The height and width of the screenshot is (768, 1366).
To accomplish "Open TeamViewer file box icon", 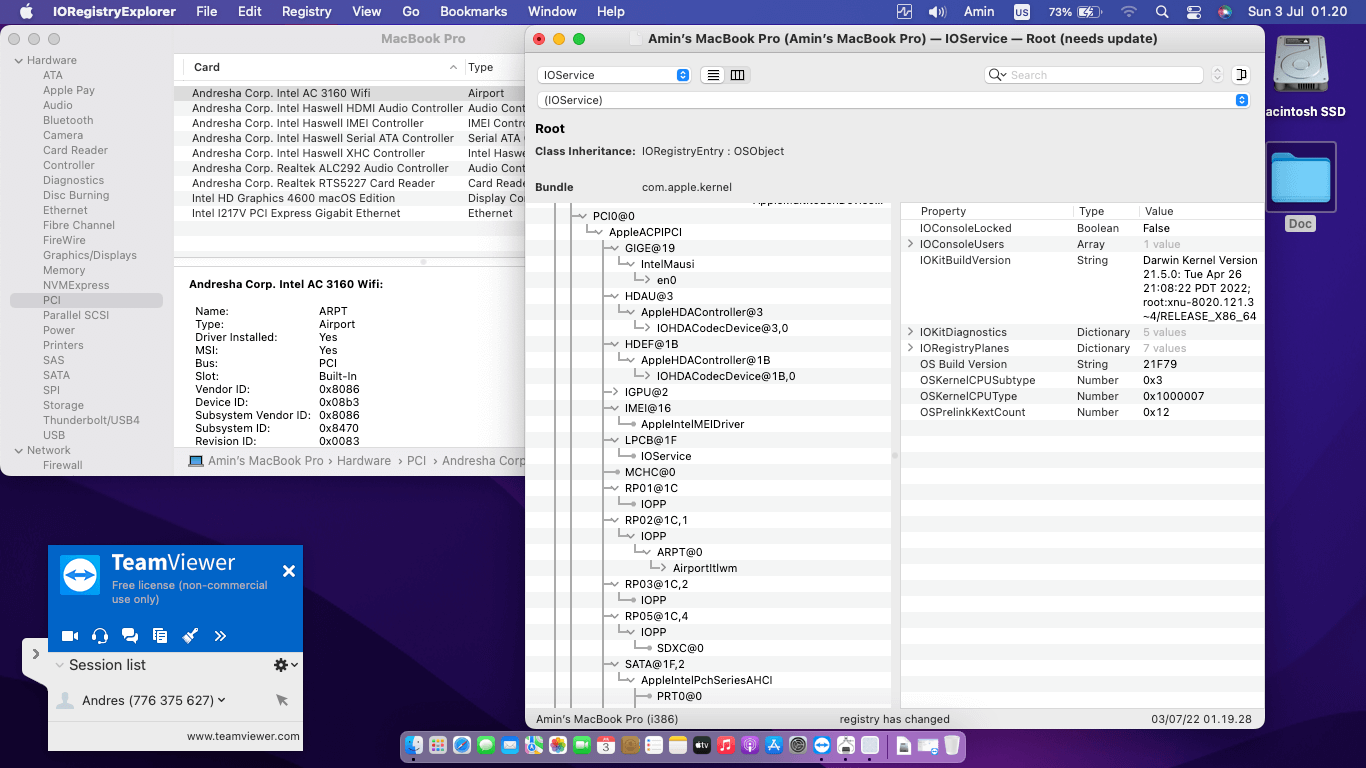I will click(x=160, y=636).
